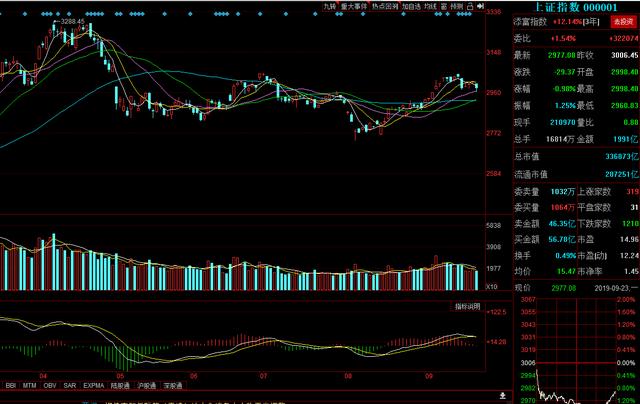Click the red 去投资 button

click(x=623, y=21)
